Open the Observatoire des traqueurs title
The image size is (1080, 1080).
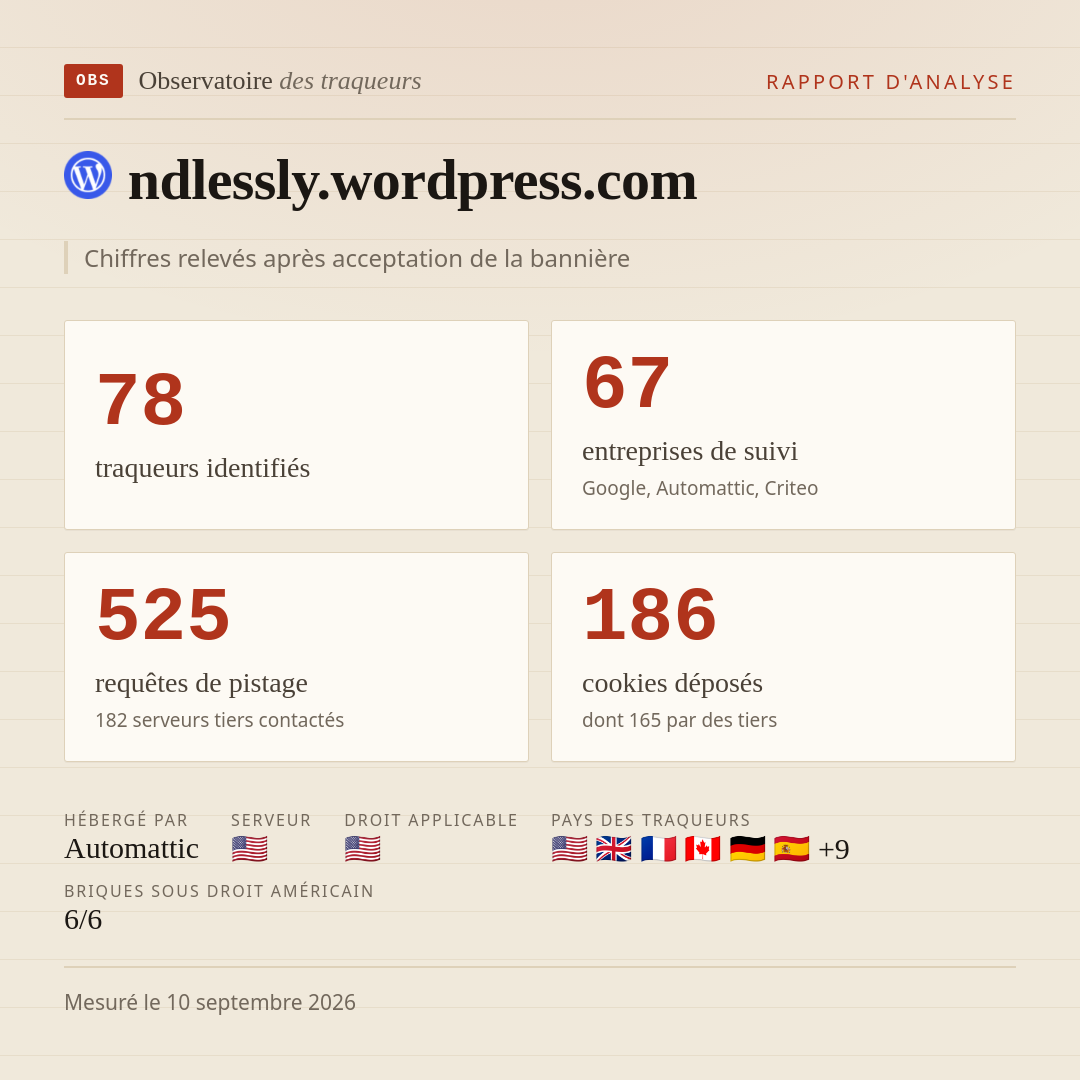(280, 81)
